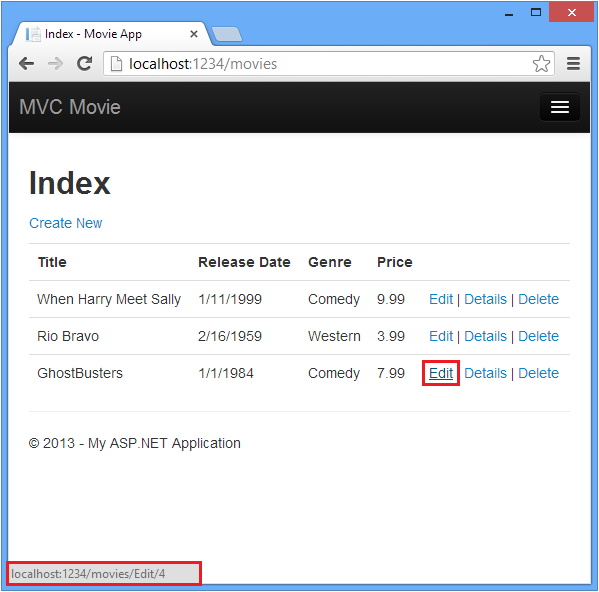
Task: Click the localhost:1234/movies address bar
Action: [x=329, y=64]
